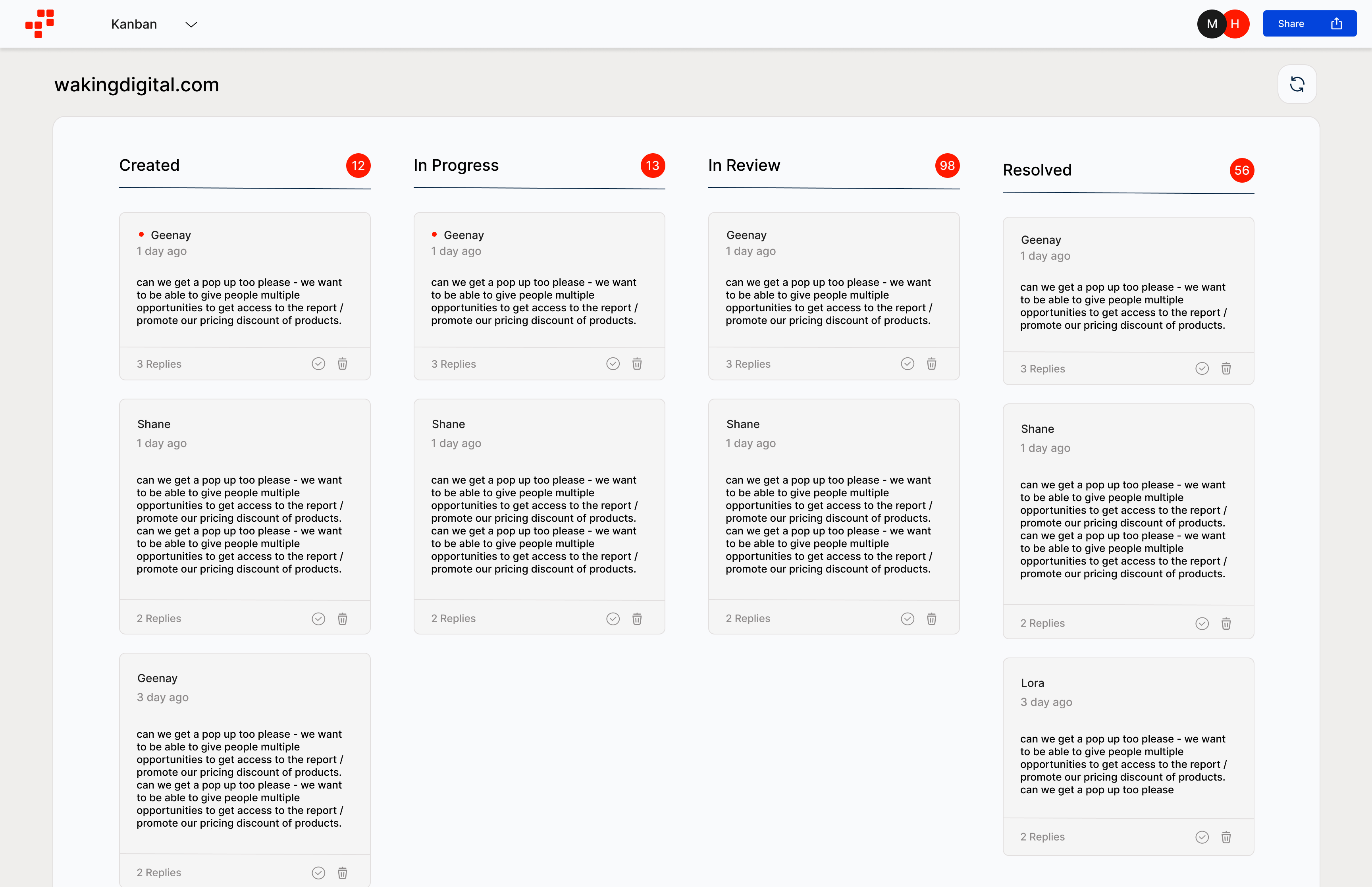
Task: Click trash icon on Shane's In Review card
Action: [931, 619]
